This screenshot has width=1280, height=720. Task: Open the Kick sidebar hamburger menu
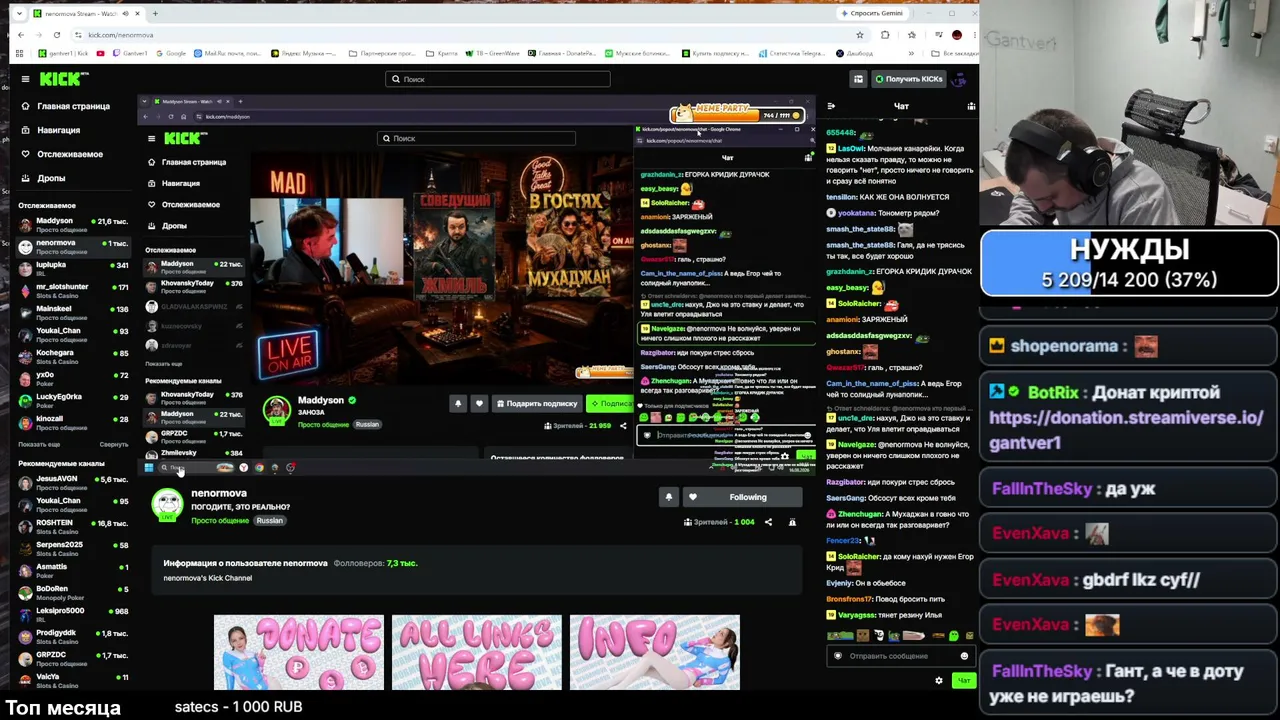[25, 79]
